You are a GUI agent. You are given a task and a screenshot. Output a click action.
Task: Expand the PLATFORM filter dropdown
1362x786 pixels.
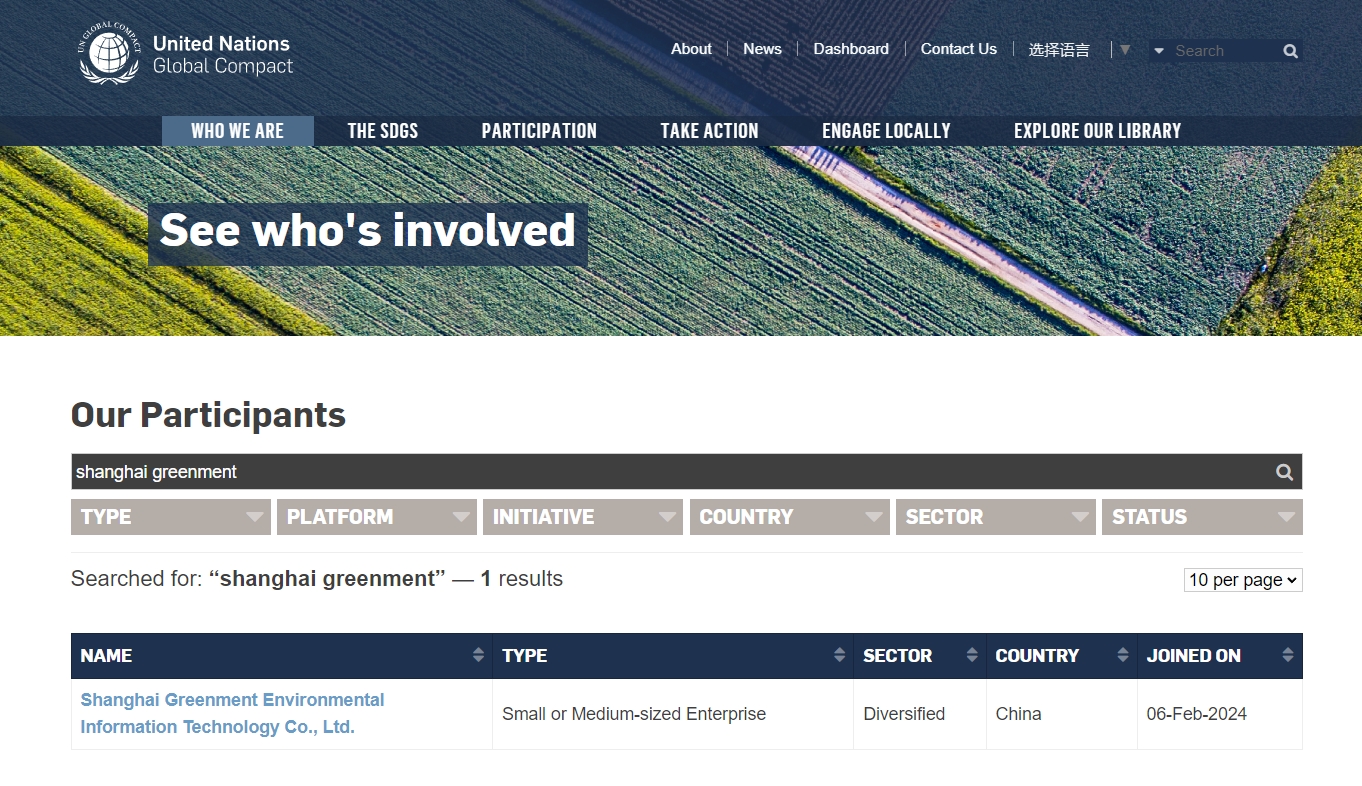click(377, 517)
